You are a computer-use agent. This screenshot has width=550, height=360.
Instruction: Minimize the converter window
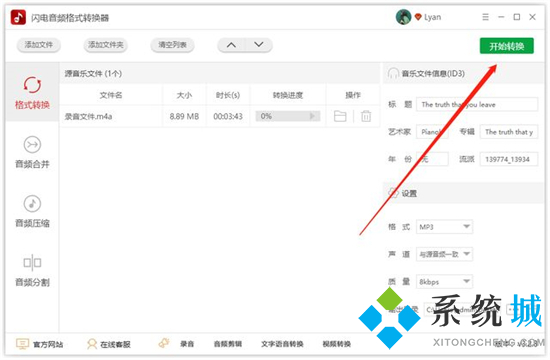coord(501,17)
